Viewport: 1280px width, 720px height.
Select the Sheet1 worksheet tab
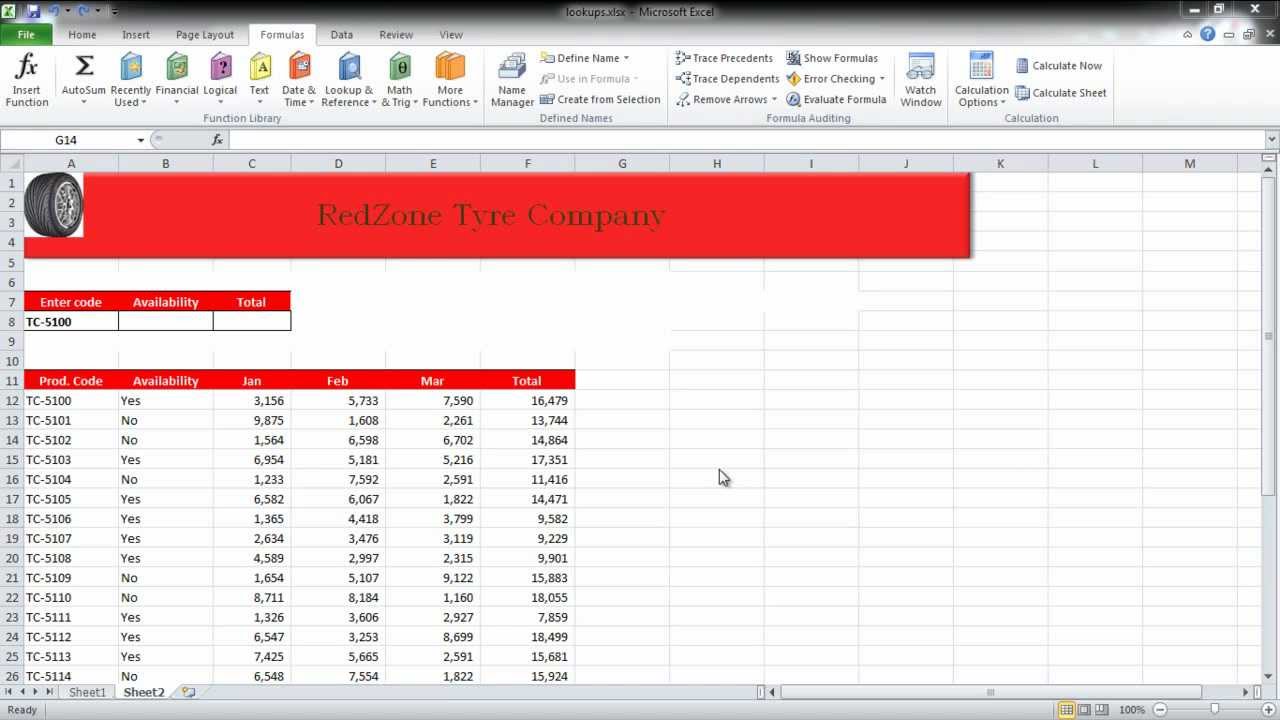87,692
